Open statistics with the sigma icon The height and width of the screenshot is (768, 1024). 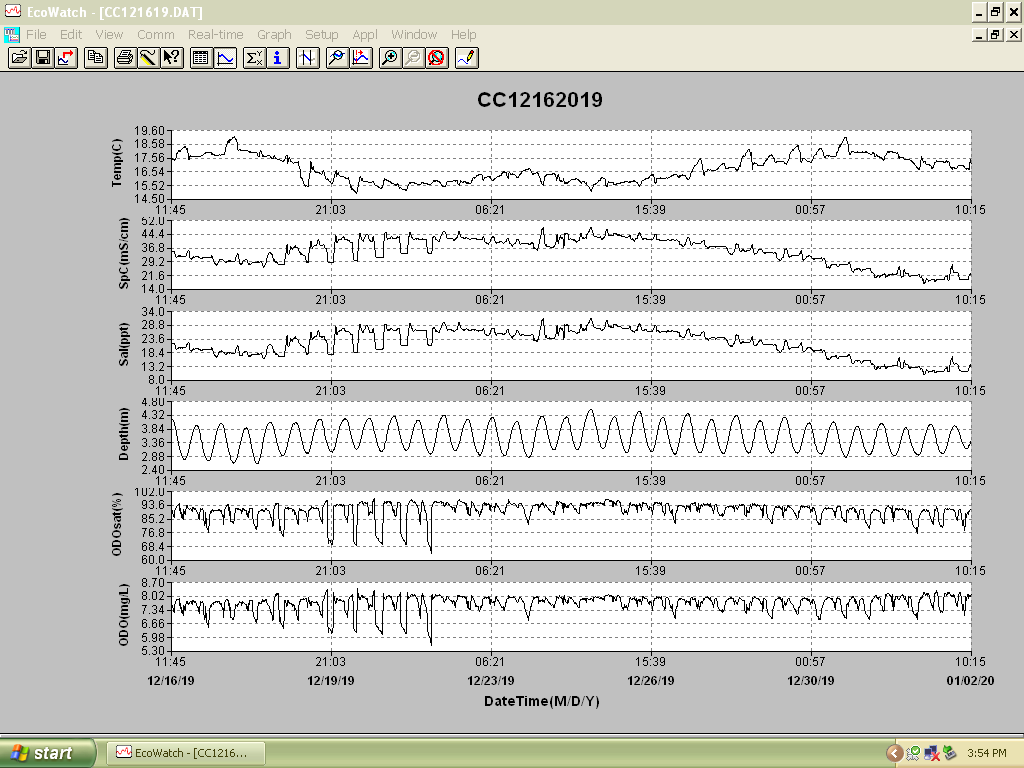(254, 58)
